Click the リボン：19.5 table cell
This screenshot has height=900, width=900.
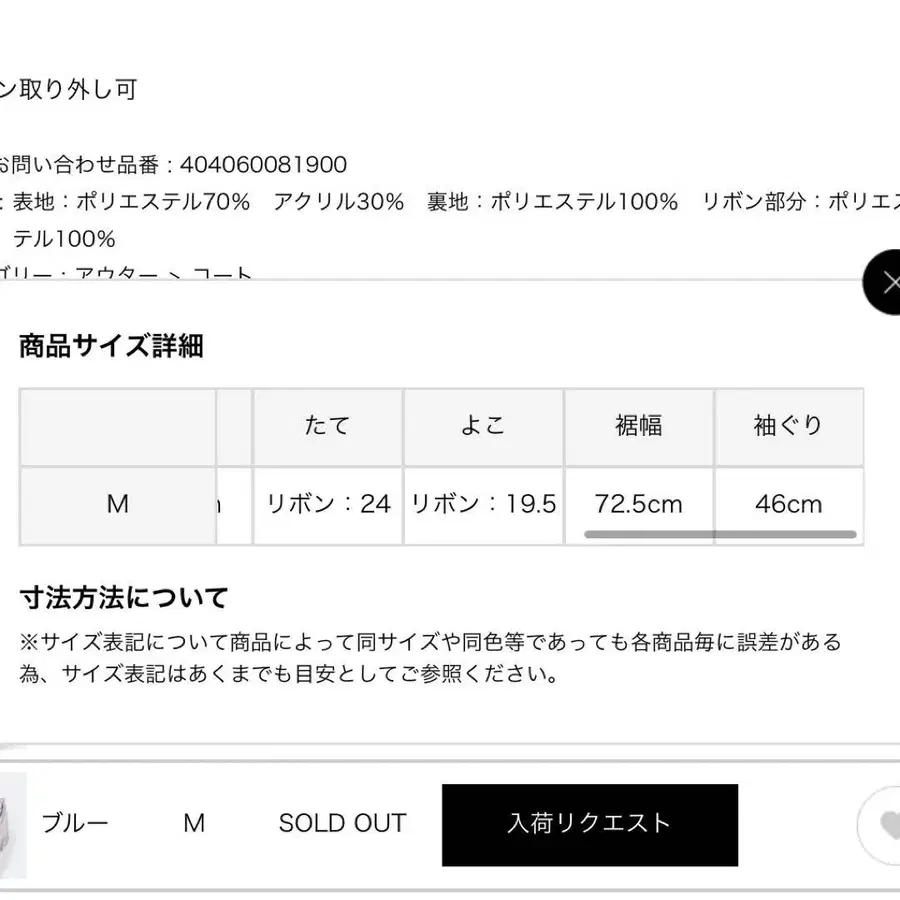coord(483,505)
